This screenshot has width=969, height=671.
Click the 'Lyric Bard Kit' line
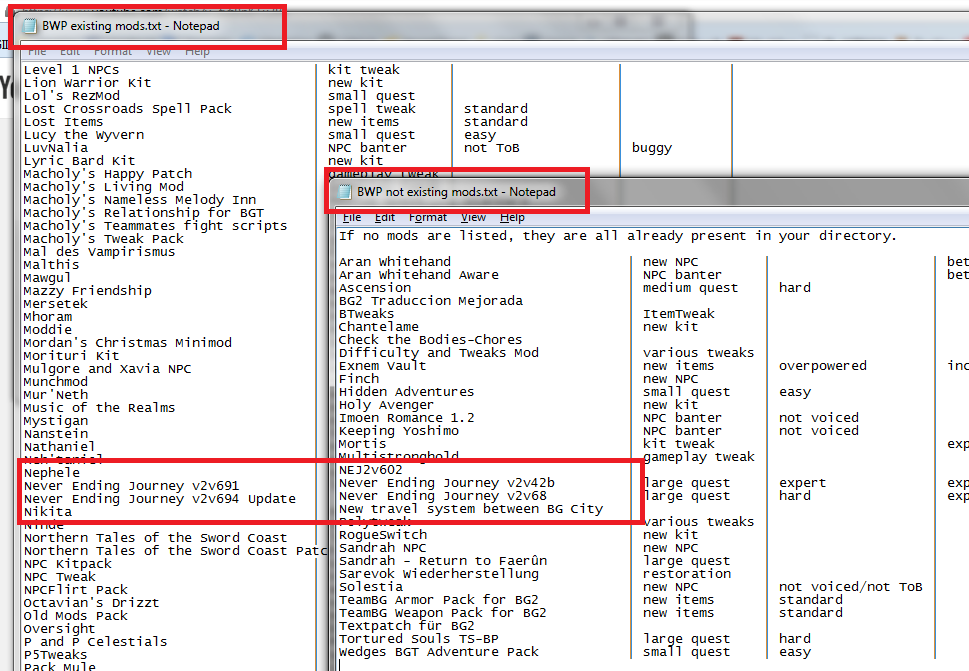(x=79, y=161)
